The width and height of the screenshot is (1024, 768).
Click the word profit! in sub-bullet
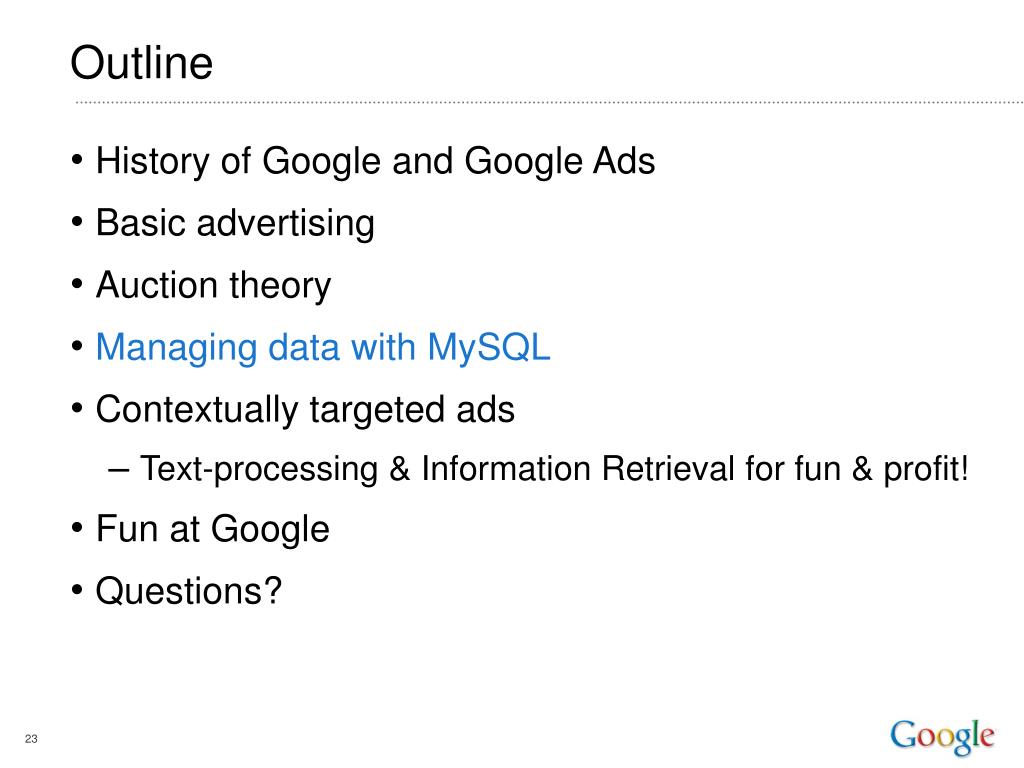(x=926, y=469)
